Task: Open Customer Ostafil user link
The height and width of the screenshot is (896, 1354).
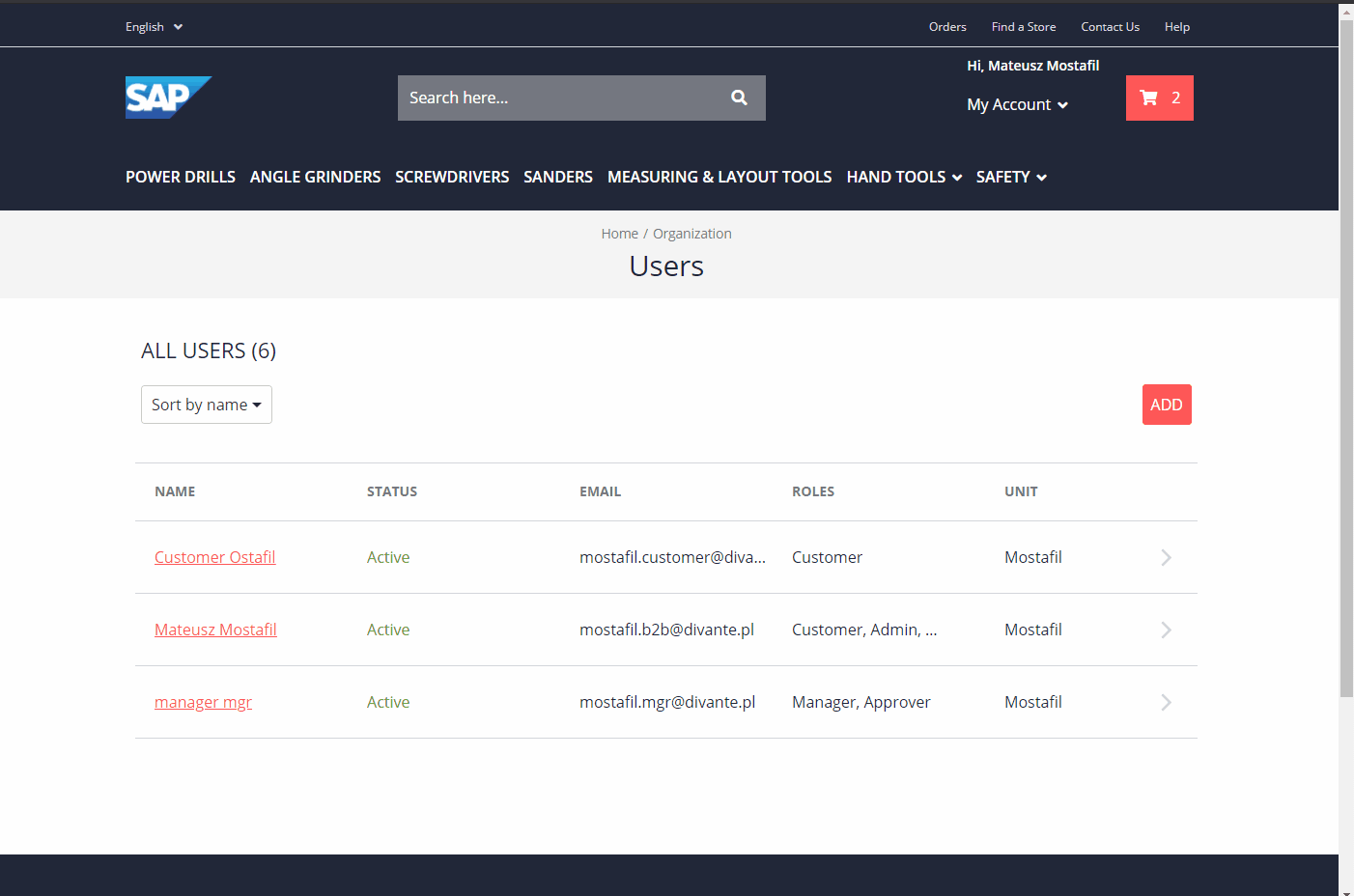Action: tap(215, 557)
